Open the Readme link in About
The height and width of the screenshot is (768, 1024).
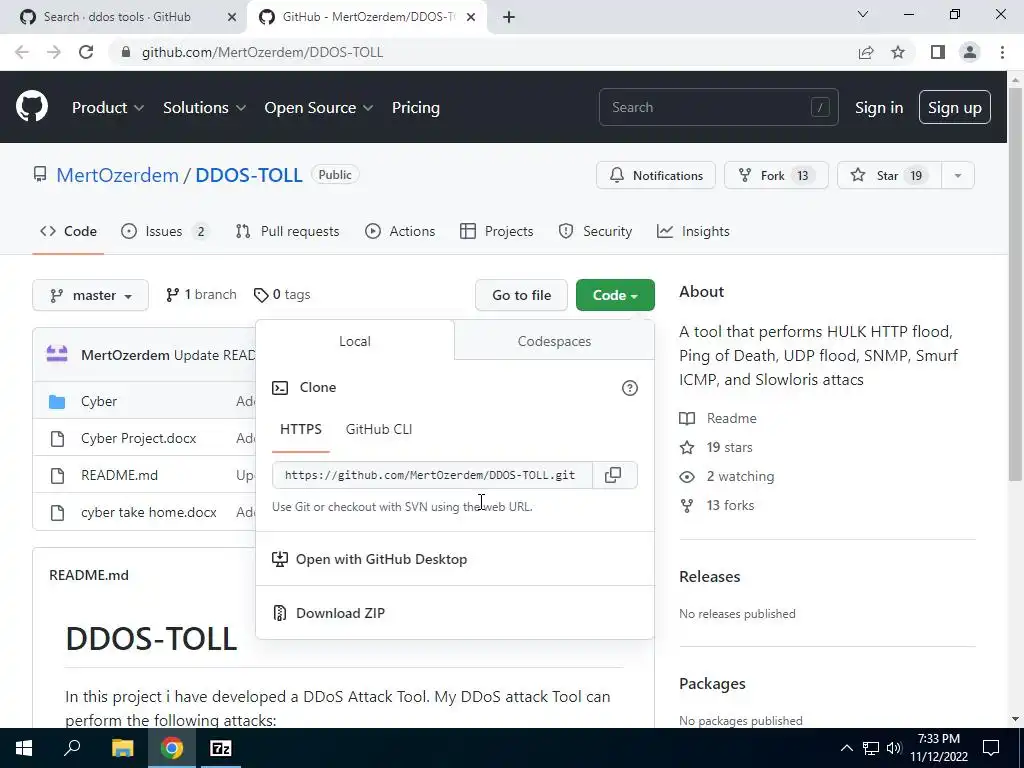coord(731,419)
